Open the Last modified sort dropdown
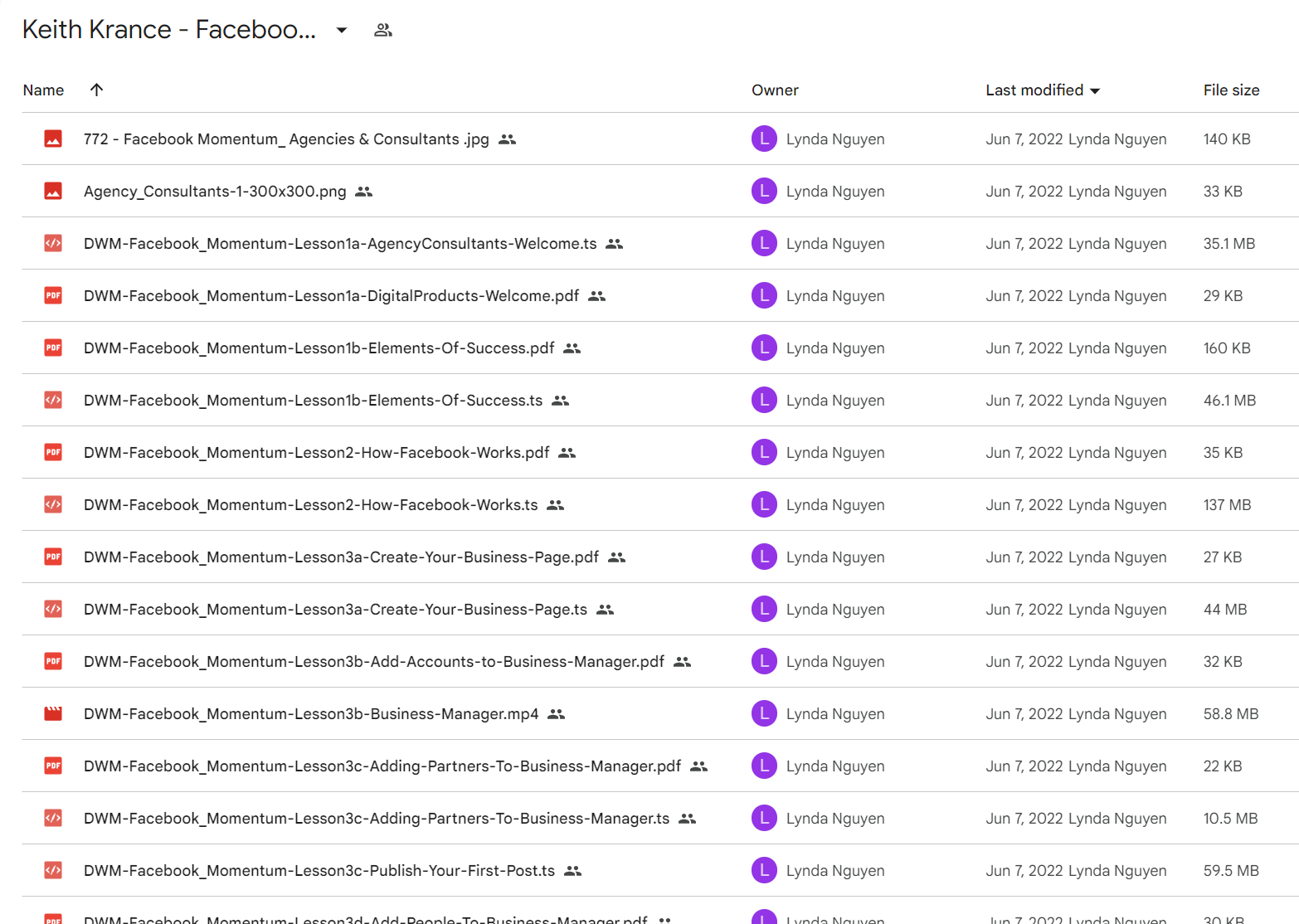1299x924 pixels. pos(1043,90)
